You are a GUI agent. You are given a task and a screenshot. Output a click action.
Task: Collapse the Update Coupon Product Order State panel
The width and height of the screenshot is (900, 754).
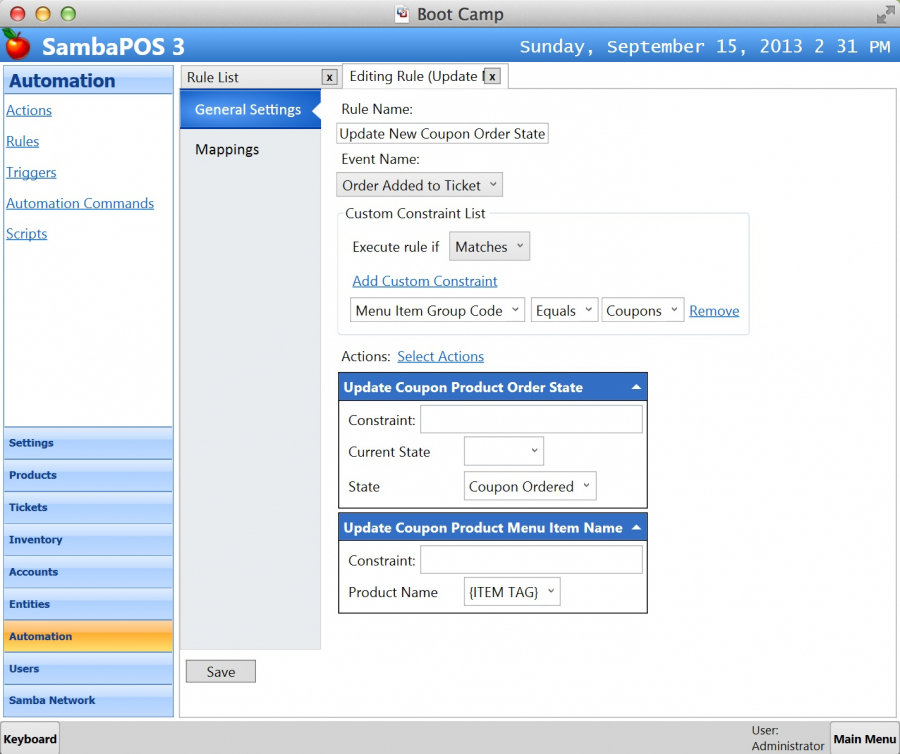coord(636,387)
